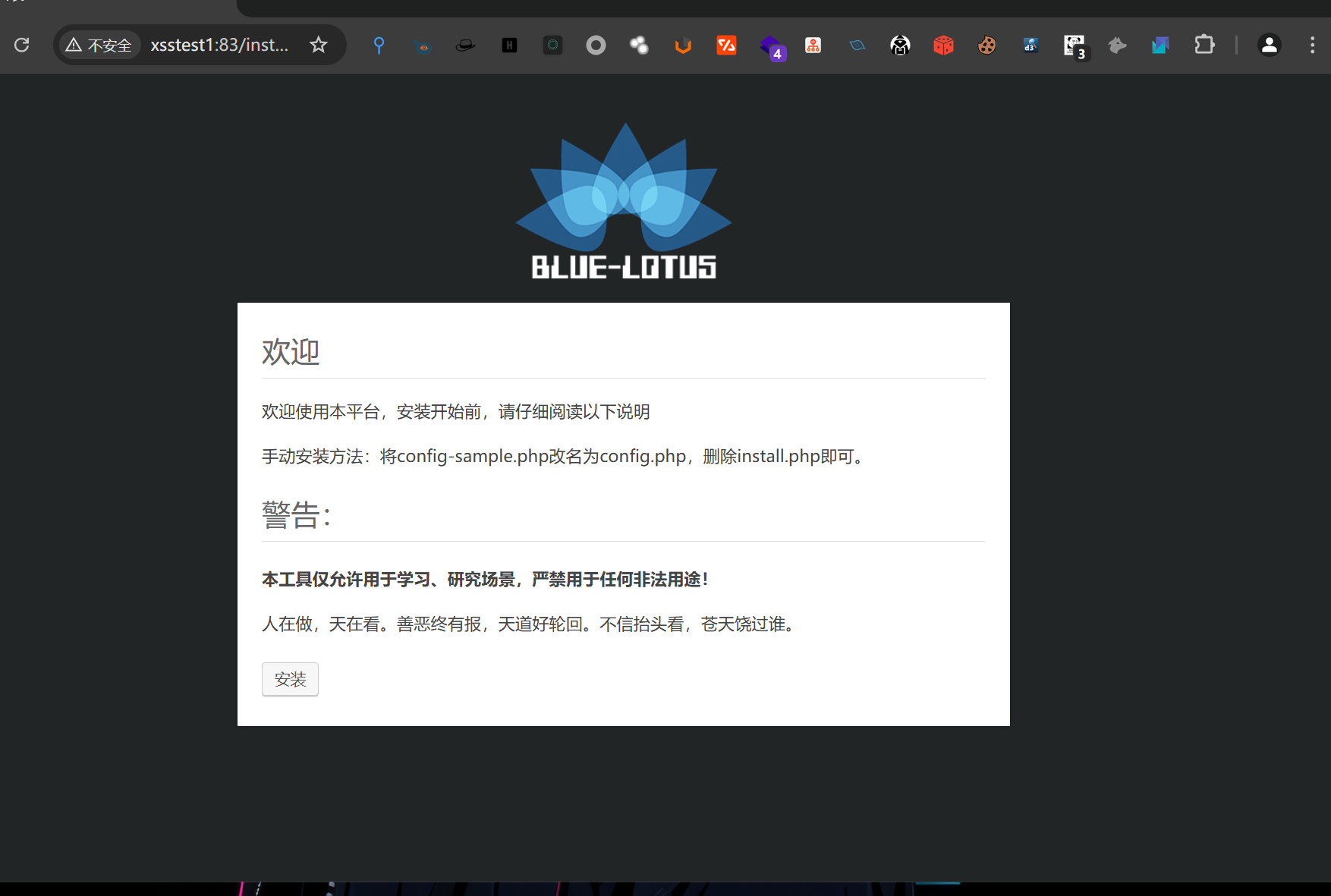Image resolution: width=1331 pixels, height=896 pixels.
Task: Open the Chrome profile avatar
Action: [1270, 46]
